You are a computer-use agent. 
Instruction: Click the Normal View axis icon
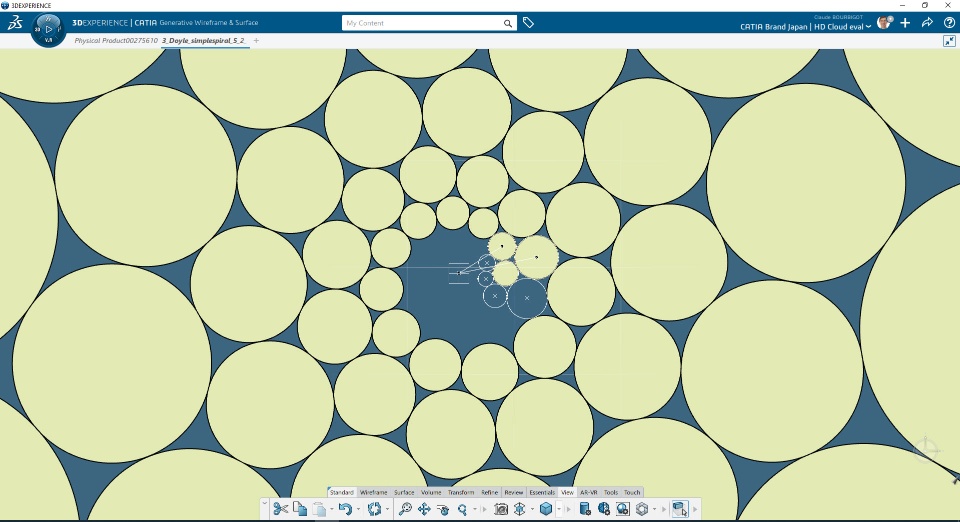(x=520, y=509)
